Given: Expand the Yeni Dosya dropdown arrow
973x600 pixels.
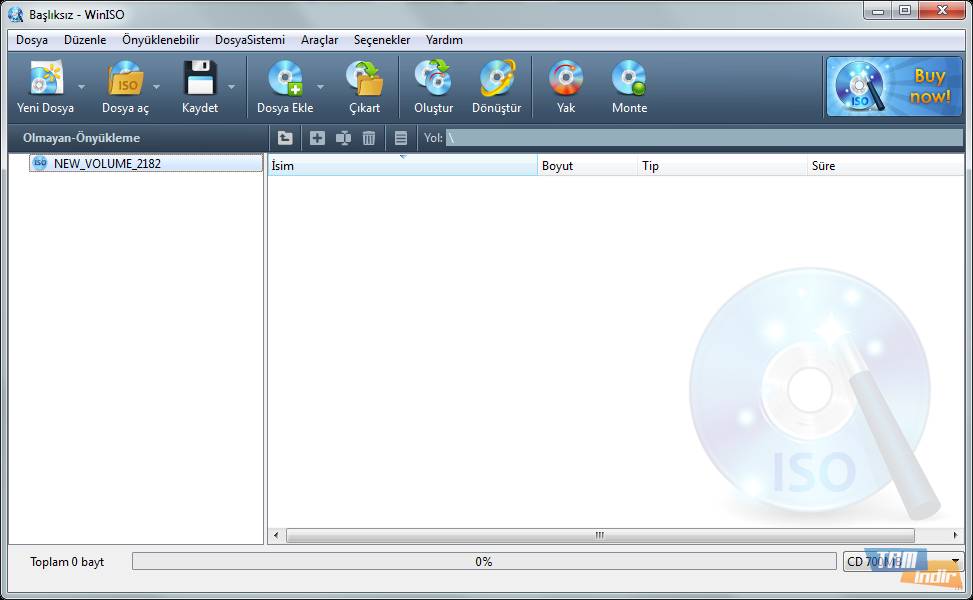Looking at the screenshot, I should tap(80, 86).
